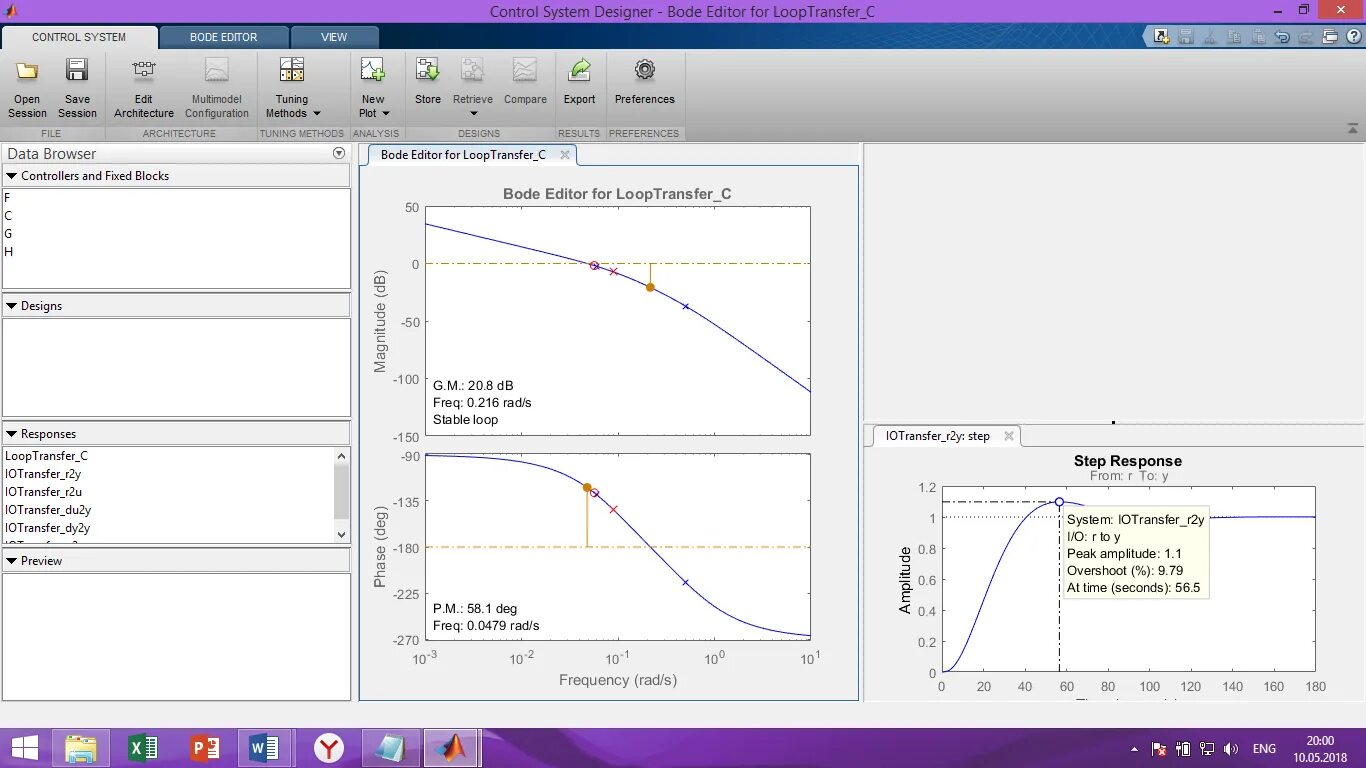Click the Compare designs icon
The width and height of the screenshot is (1366, 768).
(525, 70)
